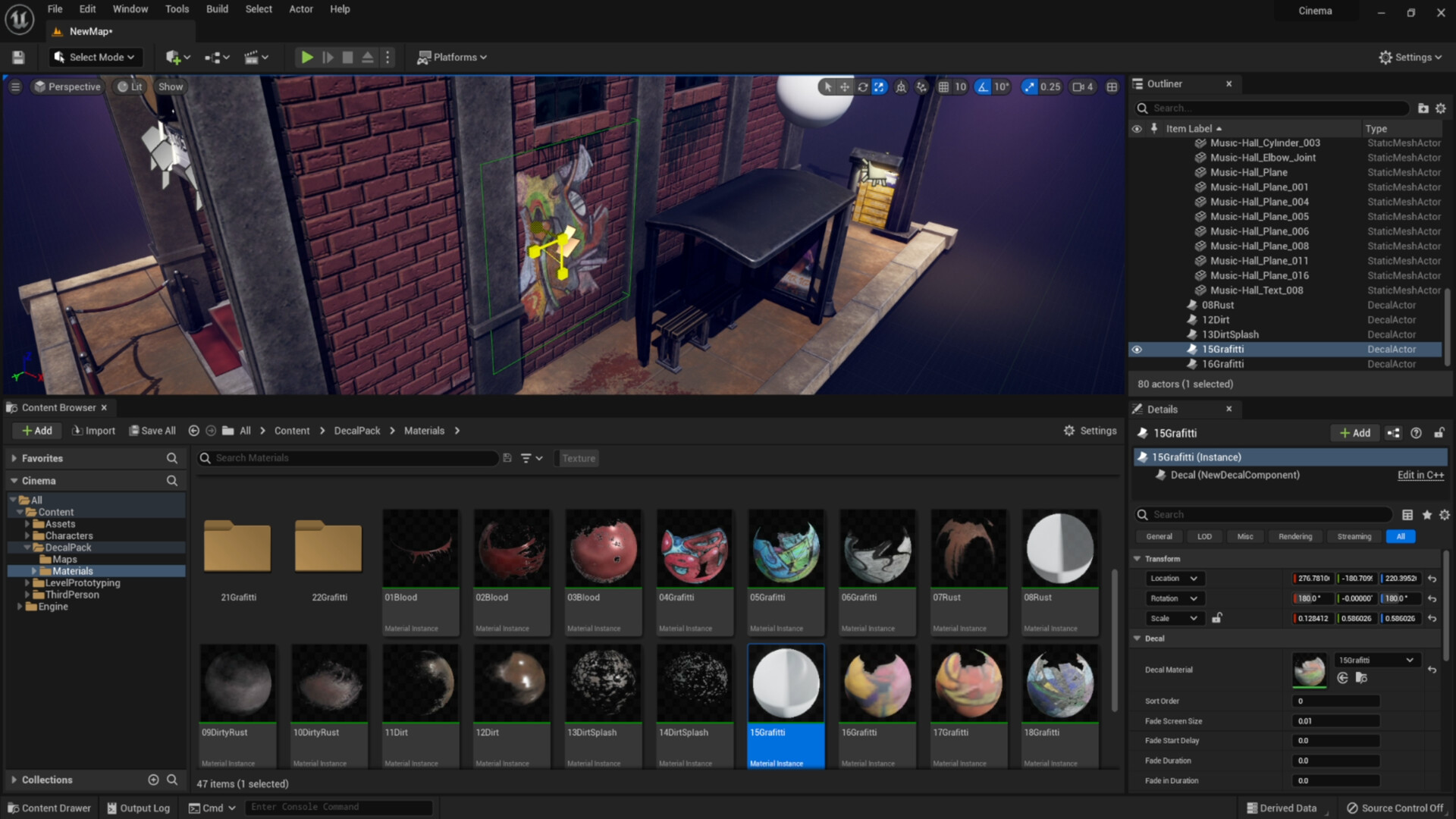Collapse the Transform section in Details
This screenshot has width=1456, height=819.
click(1137, 559)
